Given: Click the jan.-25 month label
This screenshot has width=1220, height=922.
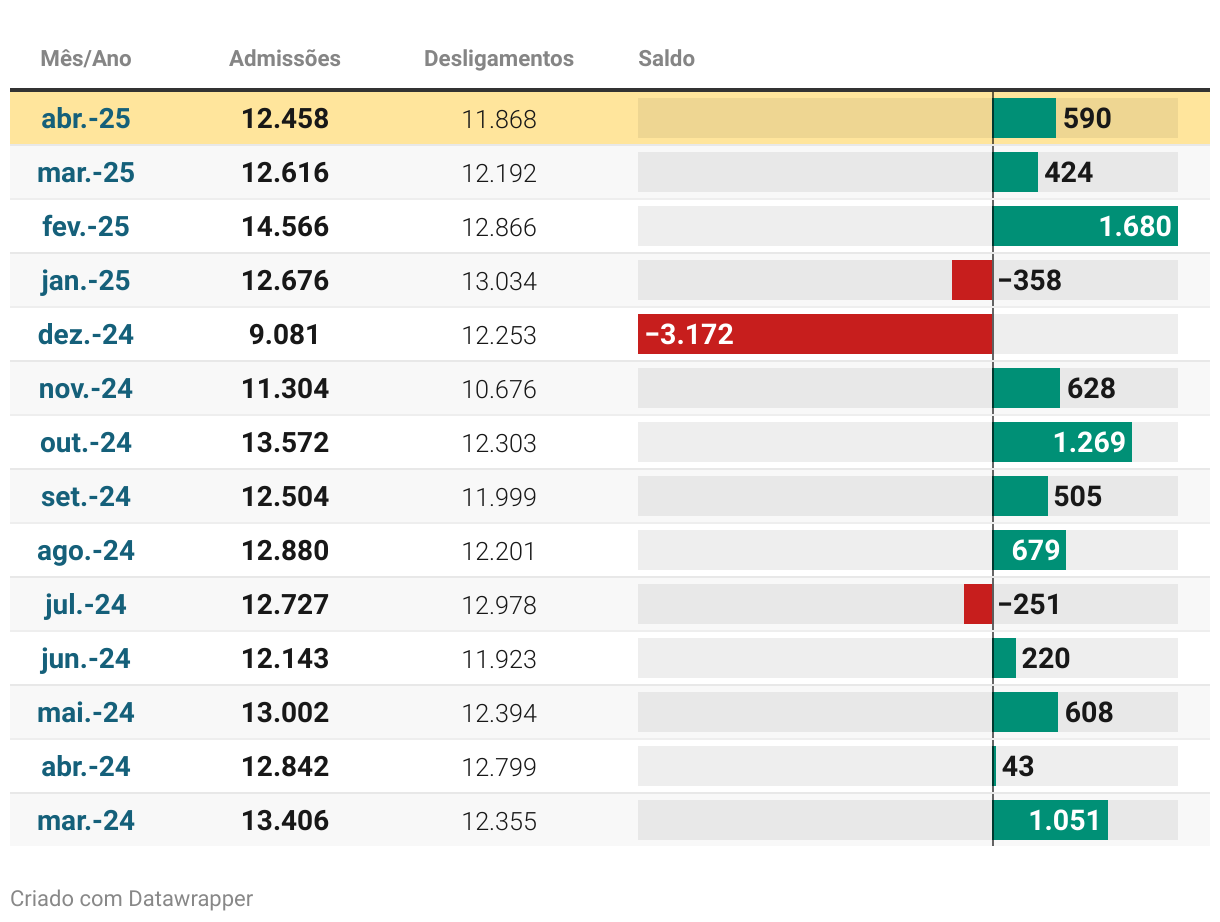Looking at the screenshot, I should pos(85,281).
